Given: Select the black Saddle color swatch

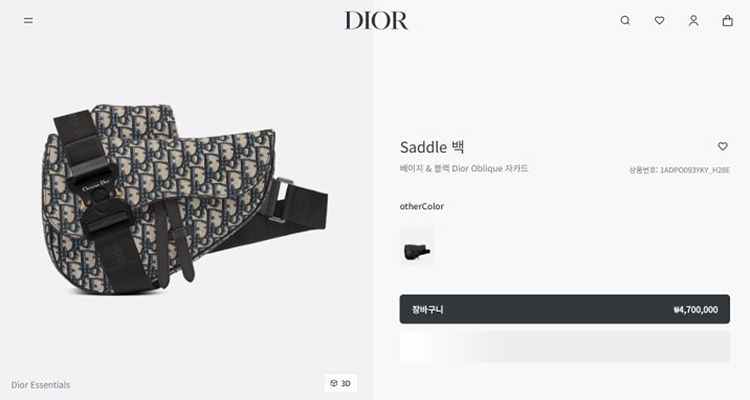Looking at the screenshot, I should tap(417, 251).
